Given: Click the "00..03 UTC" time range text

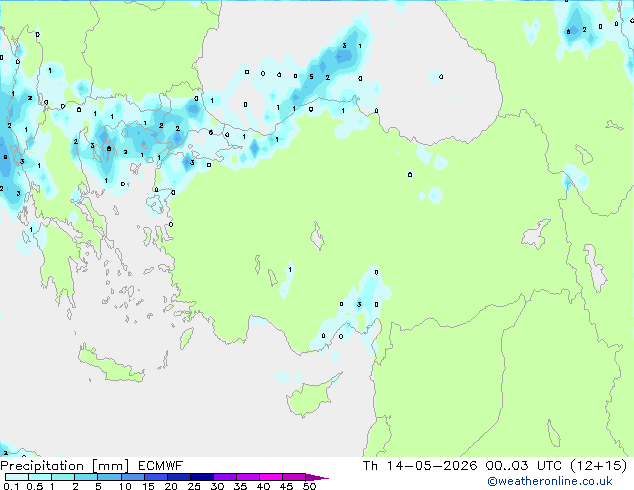Looking at the screenshot, I should (524, 466).
